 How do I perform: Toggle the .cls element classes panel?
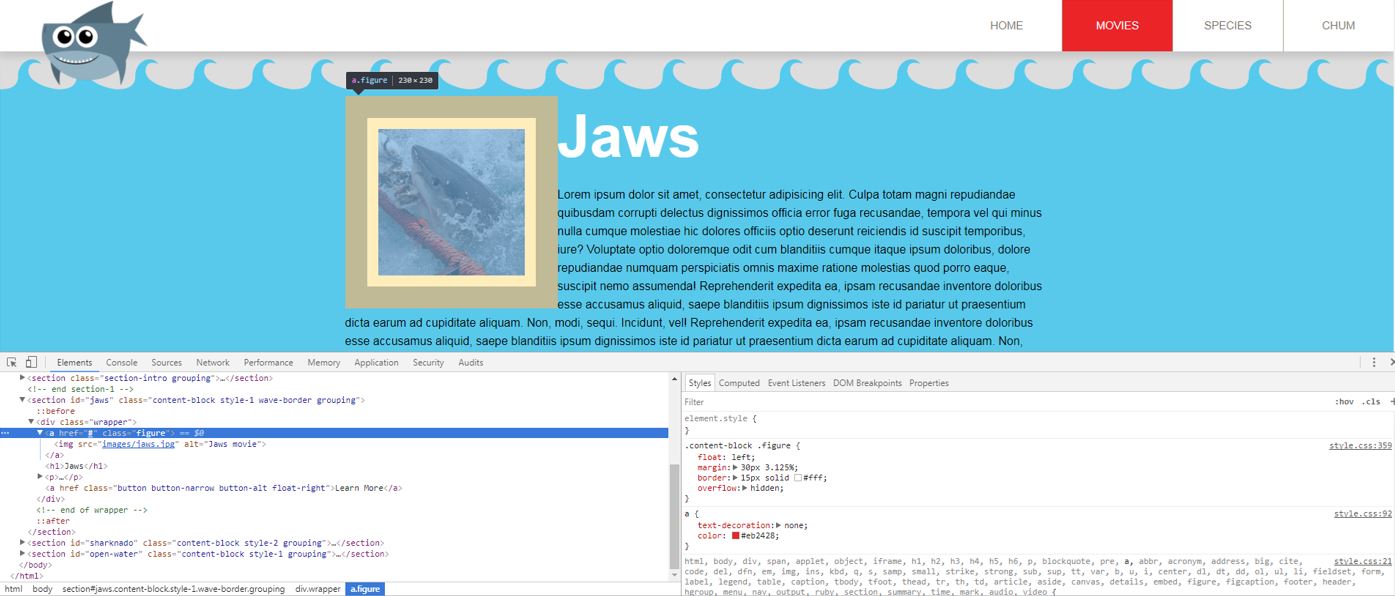pos(1371,401)
